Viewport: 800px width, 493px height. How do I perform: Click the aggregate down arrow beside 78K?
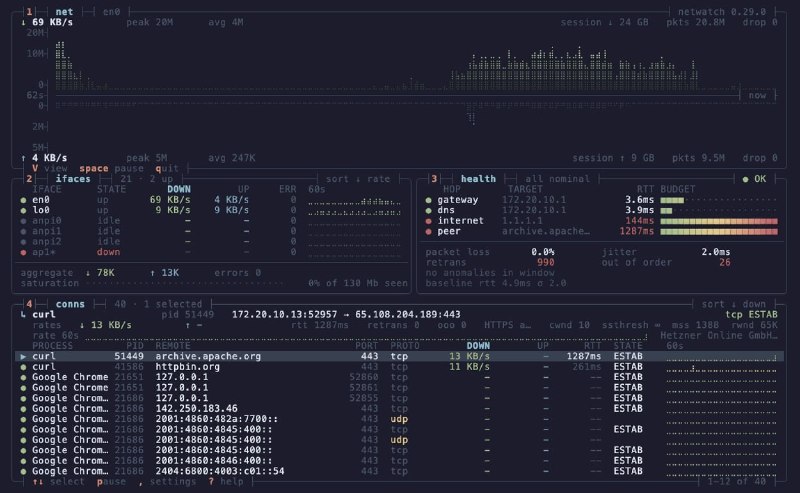(x=88, y=273)
